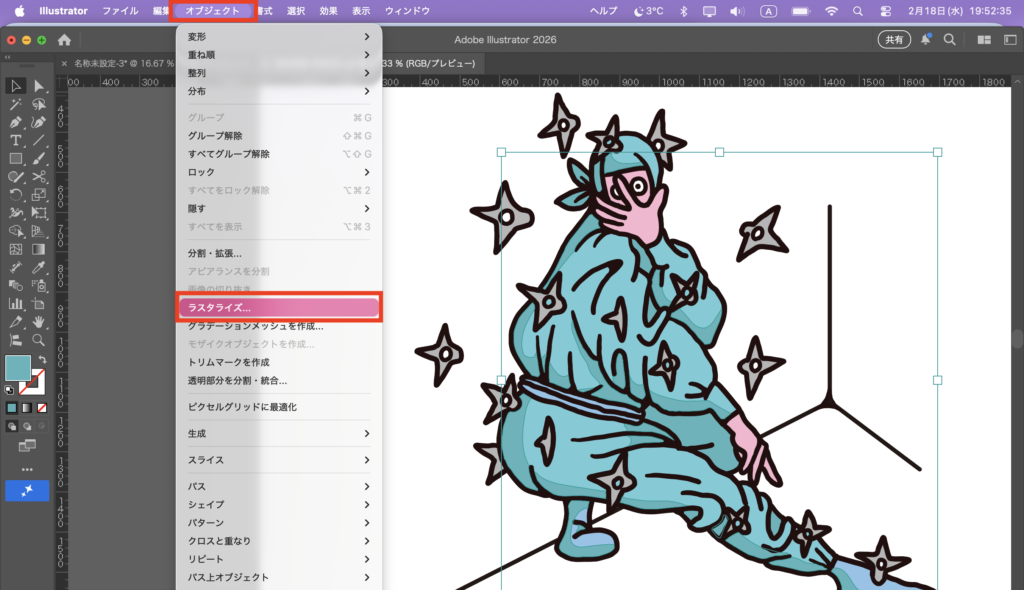Click the Home icon in title bar
Screen dimensions: 1024x590
click(x=64, y=40)
